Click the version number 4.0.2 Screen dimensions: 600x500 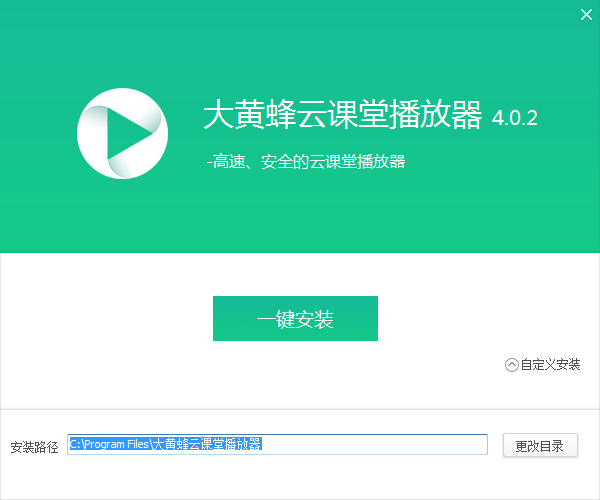(x=514, y=118)
